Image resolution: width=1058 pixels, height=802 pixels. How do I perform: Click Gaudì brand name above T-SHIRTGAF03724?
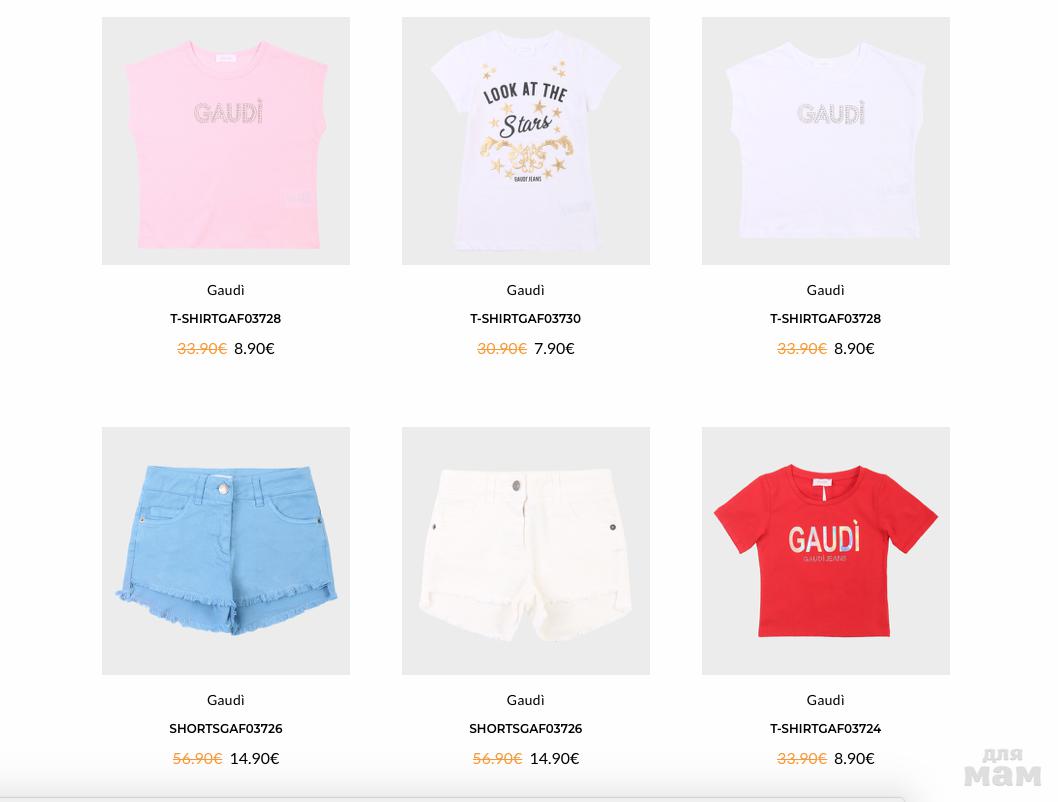point(825,700)
